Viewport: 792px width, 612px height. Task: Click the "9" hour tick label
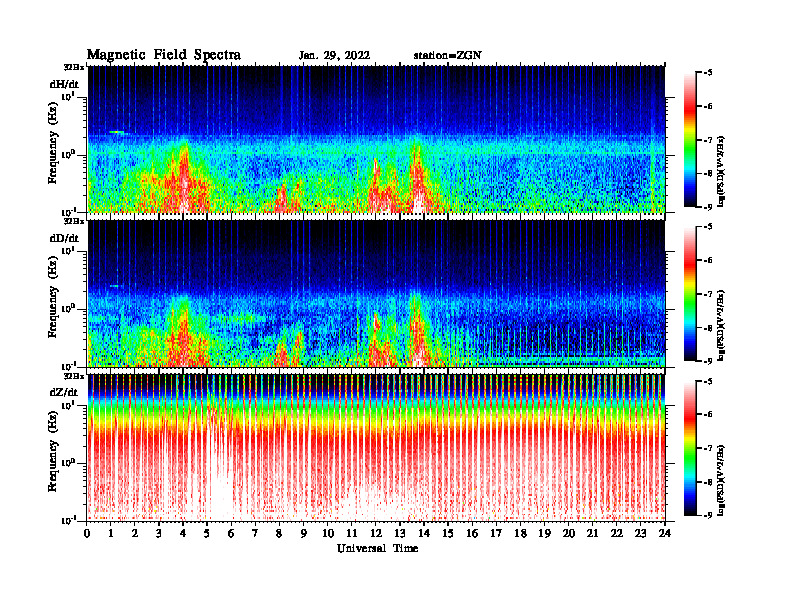(x=304, y=534)
